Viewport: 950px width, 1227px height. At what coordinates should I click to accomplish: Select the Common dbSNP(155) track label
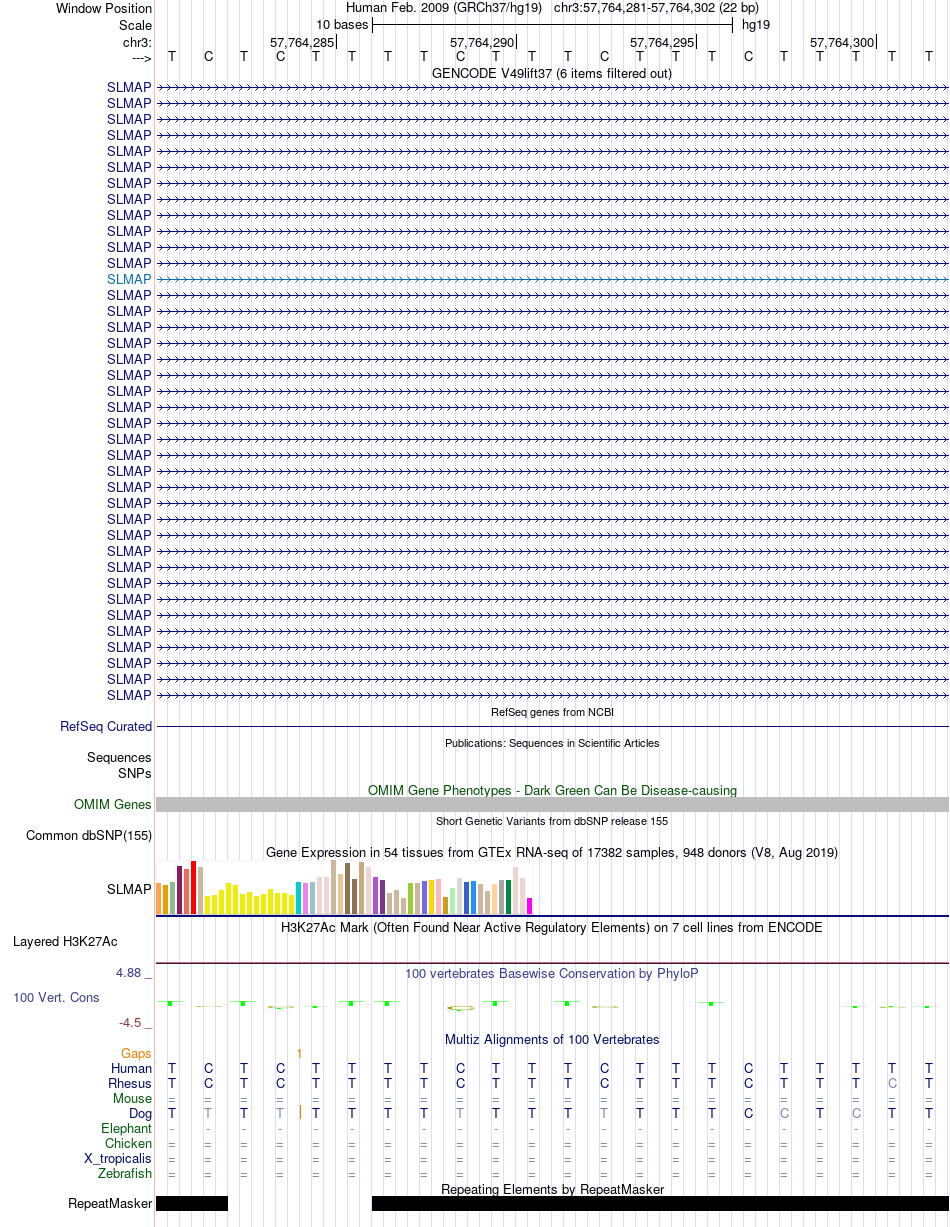[x=89, y=836]
